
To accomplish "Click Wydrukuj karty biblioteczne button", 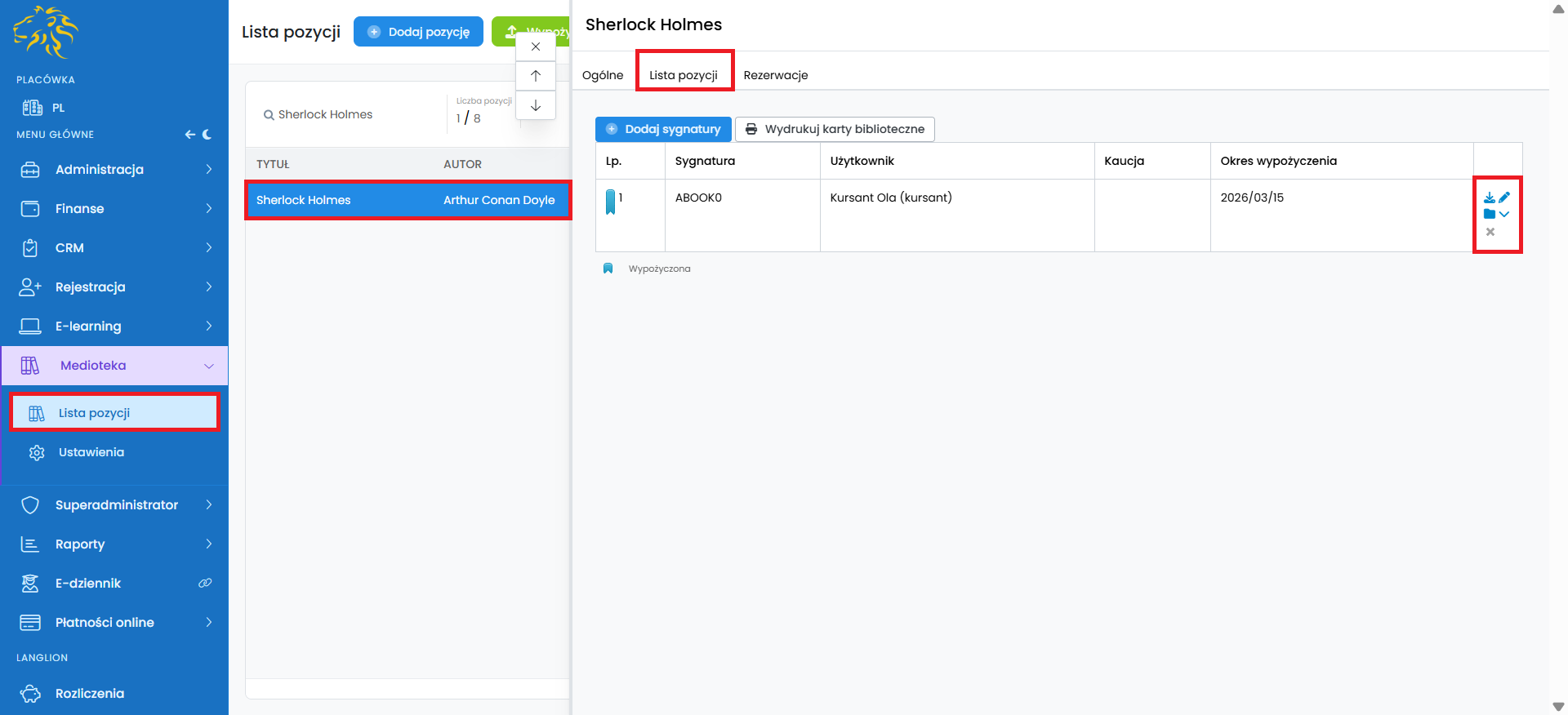I will coord(835,129).
